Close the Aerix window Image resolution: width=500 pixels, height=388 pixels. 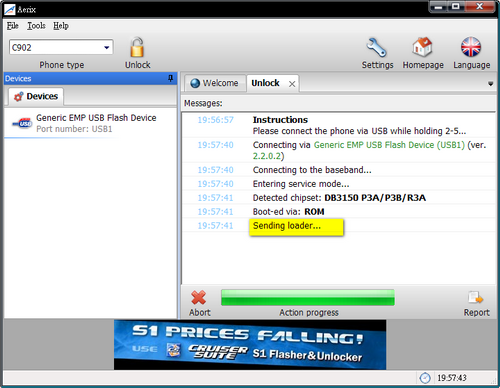tap(479, 7)
